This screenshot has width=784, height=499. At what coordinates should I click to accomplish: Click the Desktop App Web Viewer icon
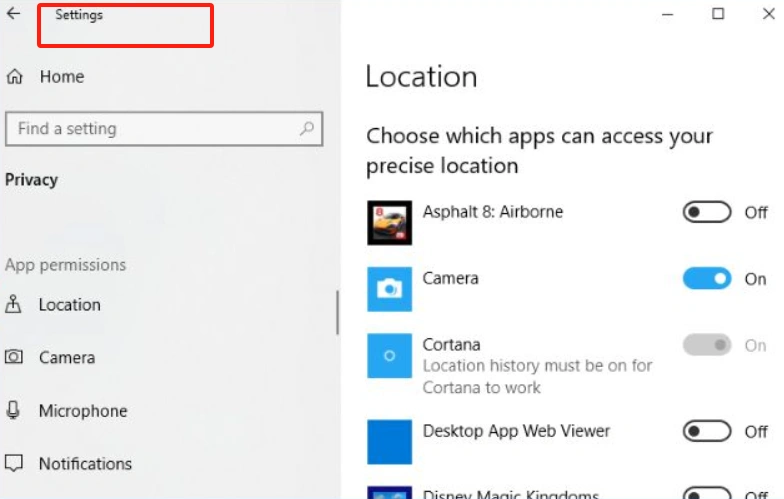coord(389,442)
